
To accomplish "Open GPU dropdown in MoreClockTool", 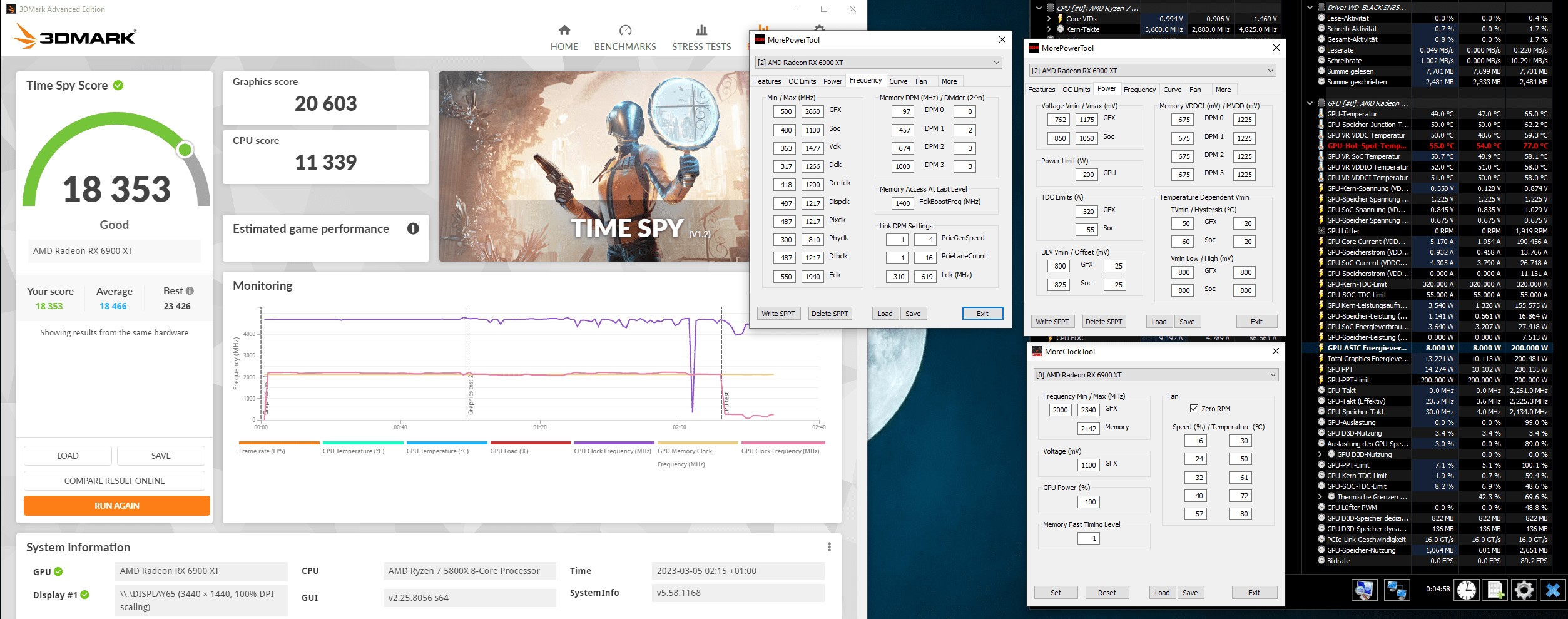I will (1273, 374).
